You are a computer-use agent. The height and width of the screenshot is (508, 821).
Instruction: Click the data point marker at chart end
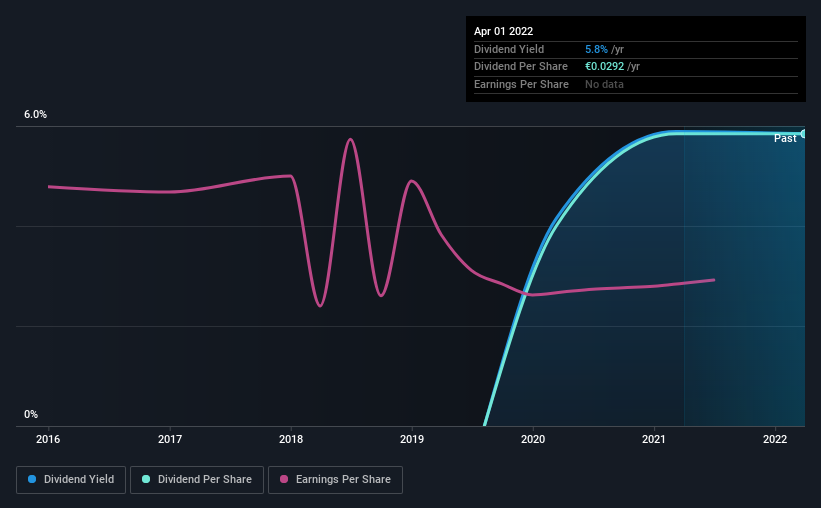[803, 134]
